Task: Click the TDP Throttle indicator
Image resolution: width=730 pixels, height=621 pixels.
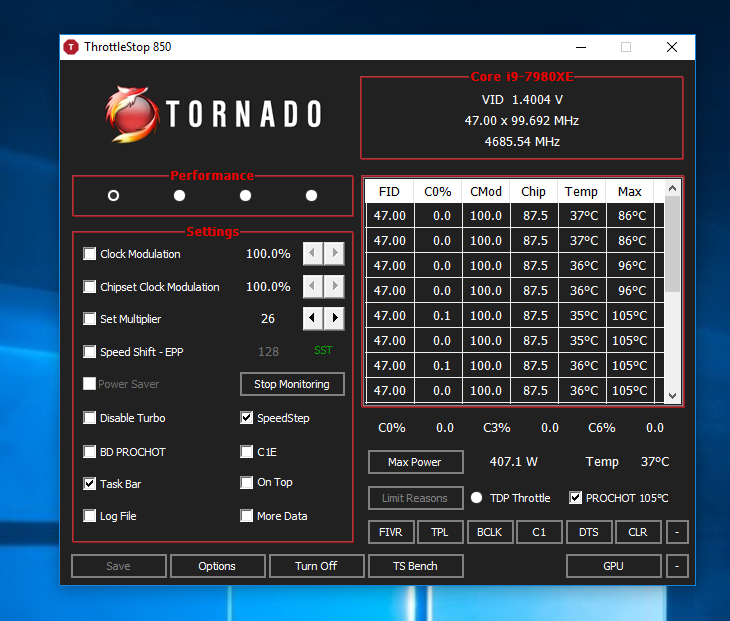Action: [476, 498]
